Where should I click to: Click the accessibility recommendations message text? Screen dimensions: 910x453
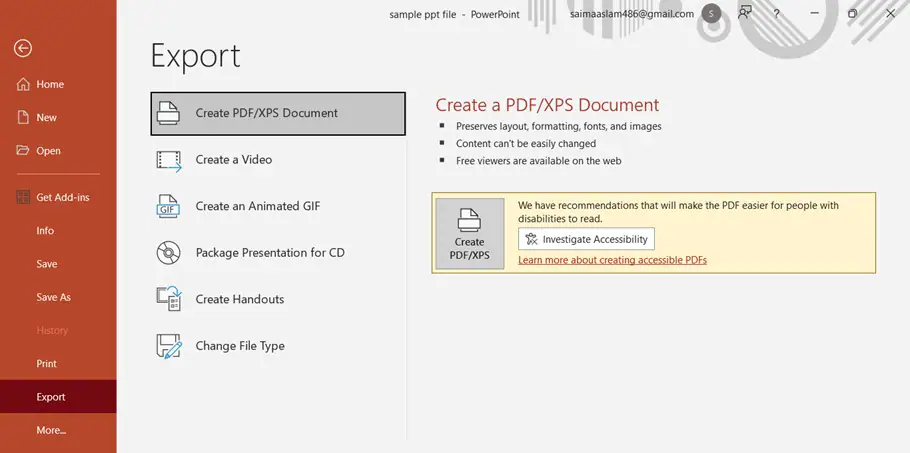[x=678, y=212]
